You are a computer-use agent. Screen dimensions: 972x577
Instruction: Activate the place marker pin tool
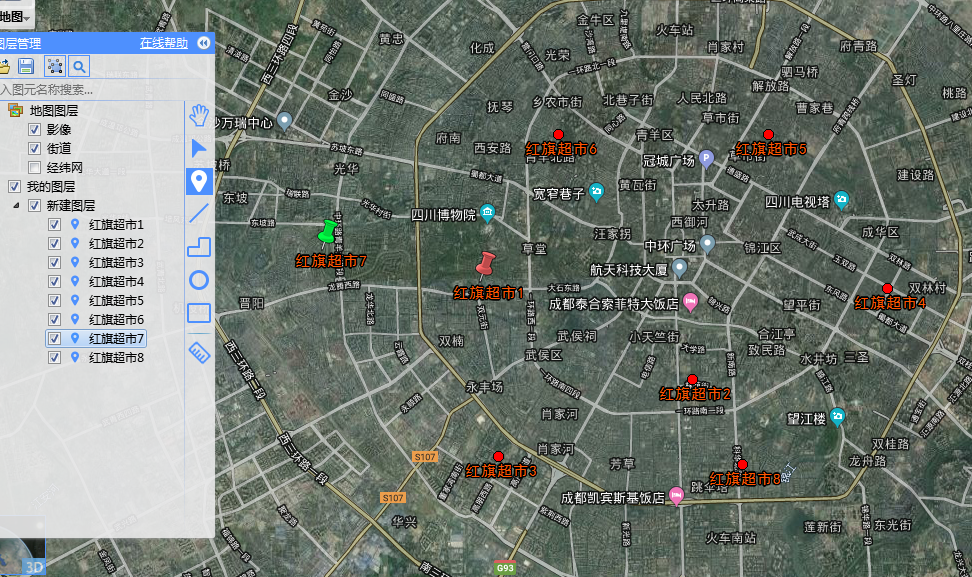(x=199, y=182)
